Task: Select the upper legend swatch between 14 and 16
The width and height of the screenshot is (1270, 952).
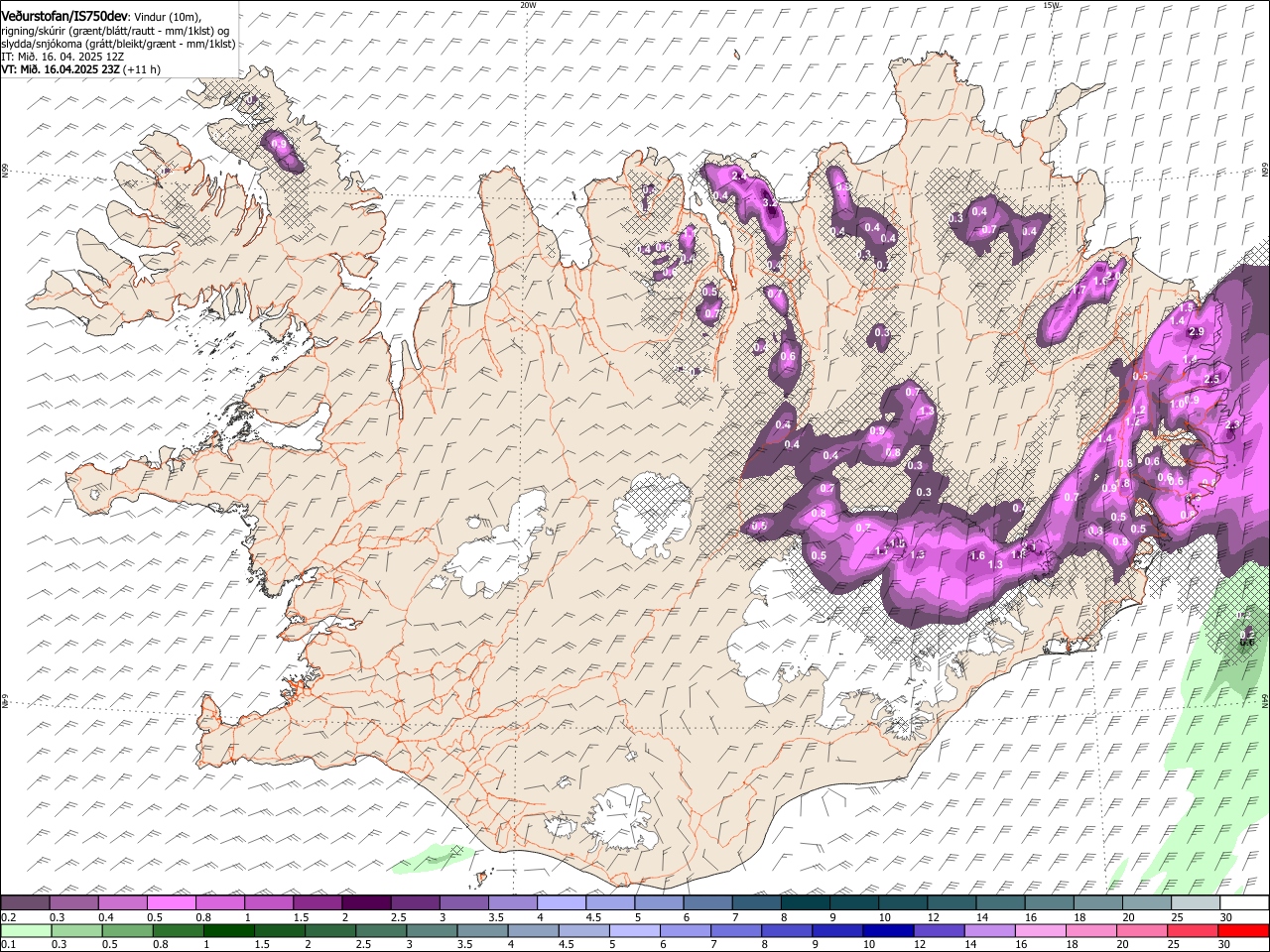Action: [x=1000, y=902]
